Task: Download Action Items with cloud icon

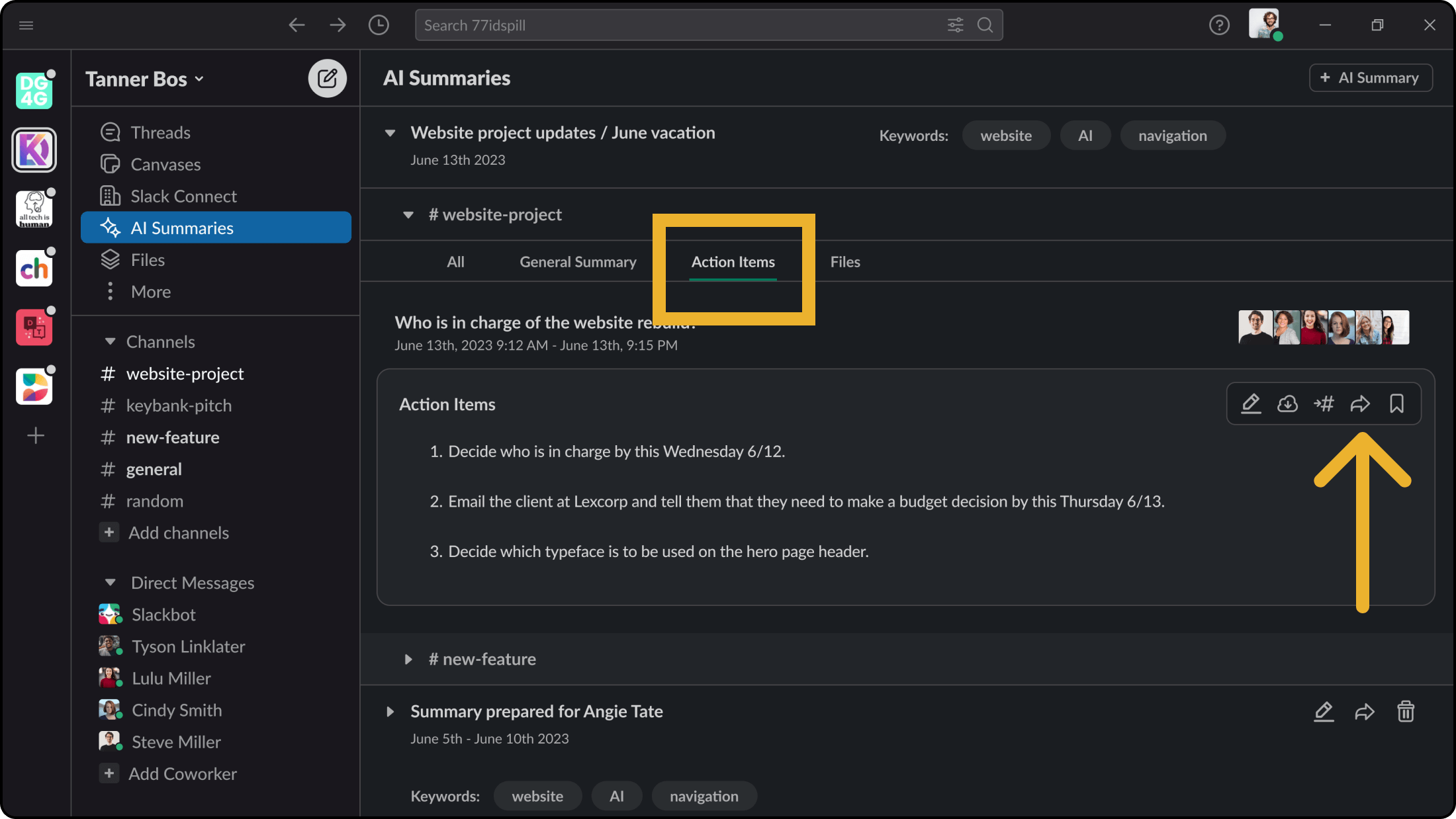Action: coord(1287,404)
